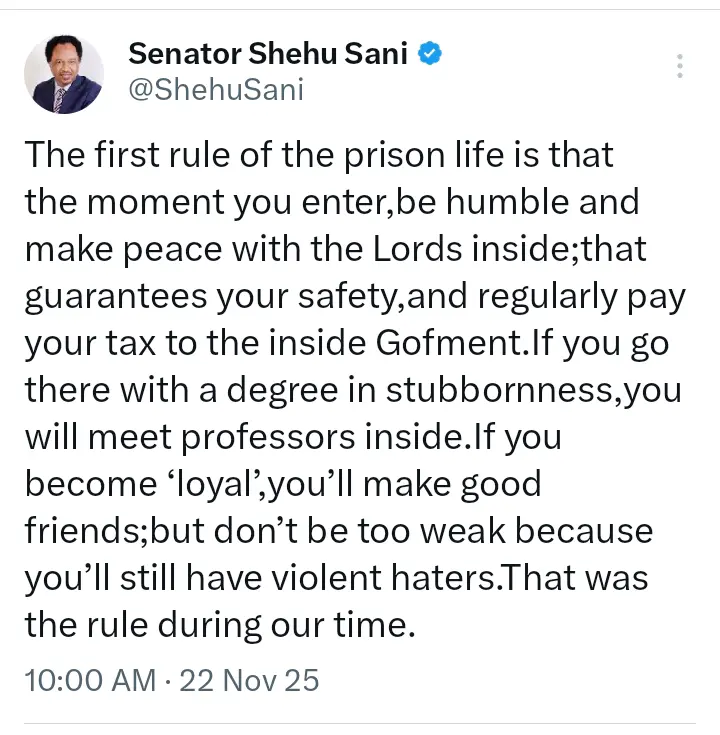The width and height of the screenshot is (720, 735).
Task: Open Shehu Sani's profile picture
Action: click(x=63, y=74)
